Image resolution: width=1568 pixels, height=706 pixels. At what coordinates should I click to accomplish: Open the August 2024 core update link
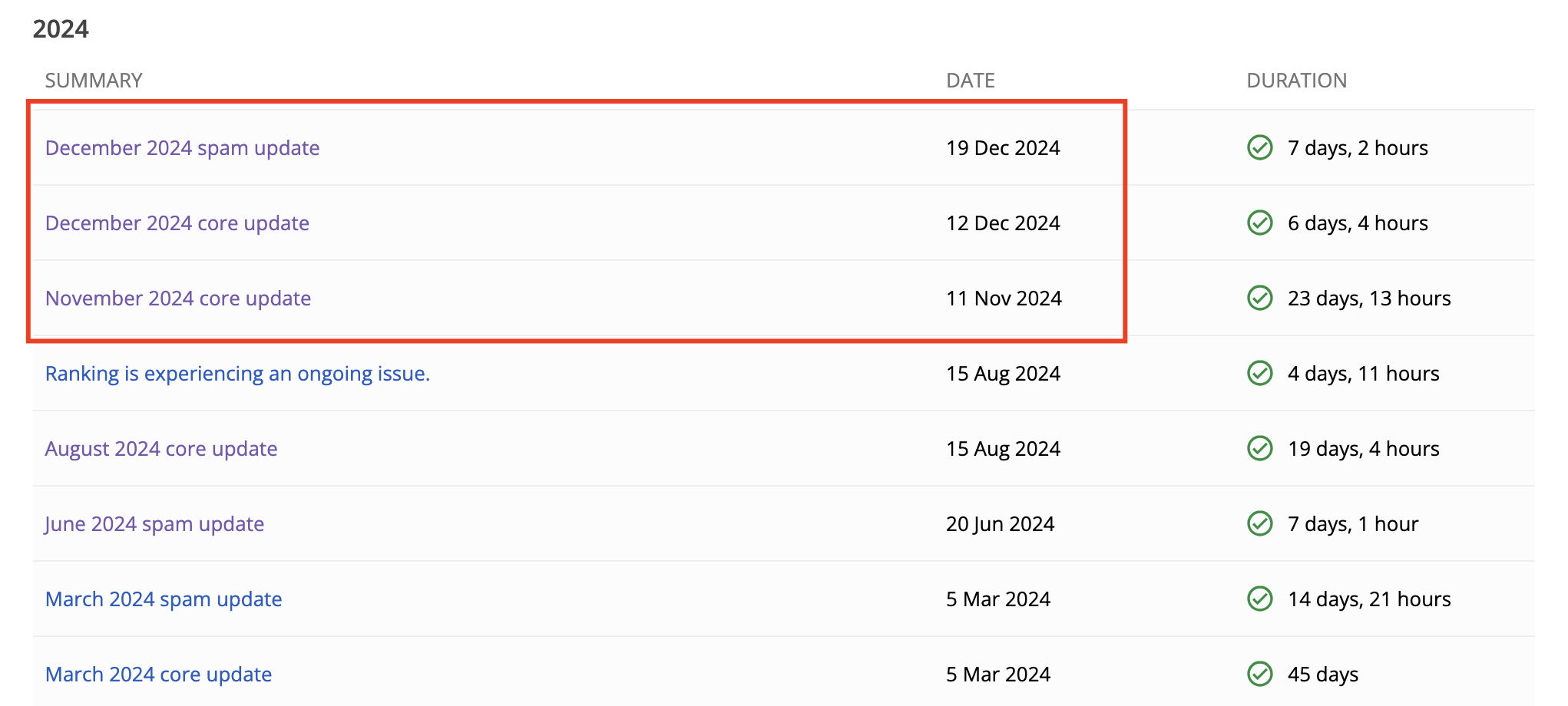coord(160,449)
